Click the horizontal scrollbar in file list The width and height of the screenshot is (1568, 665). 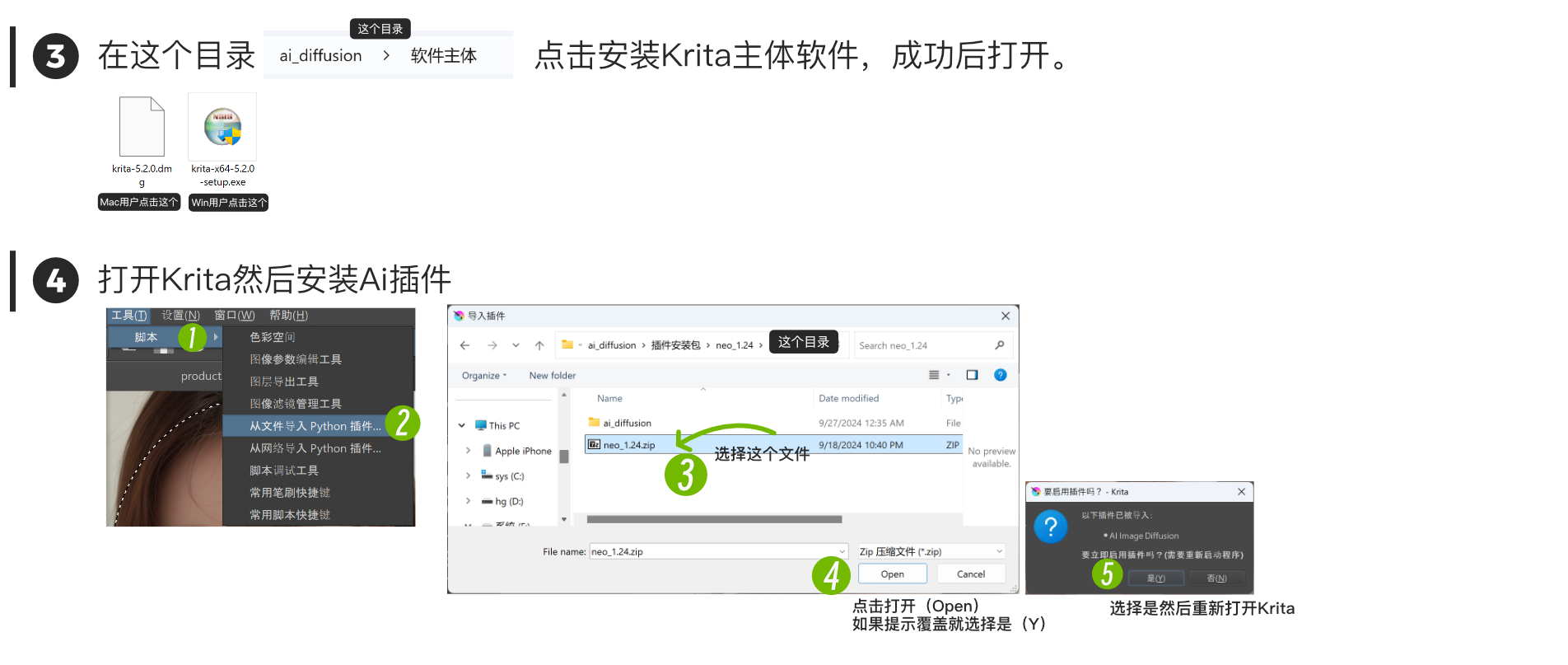(x=713, y=519)
